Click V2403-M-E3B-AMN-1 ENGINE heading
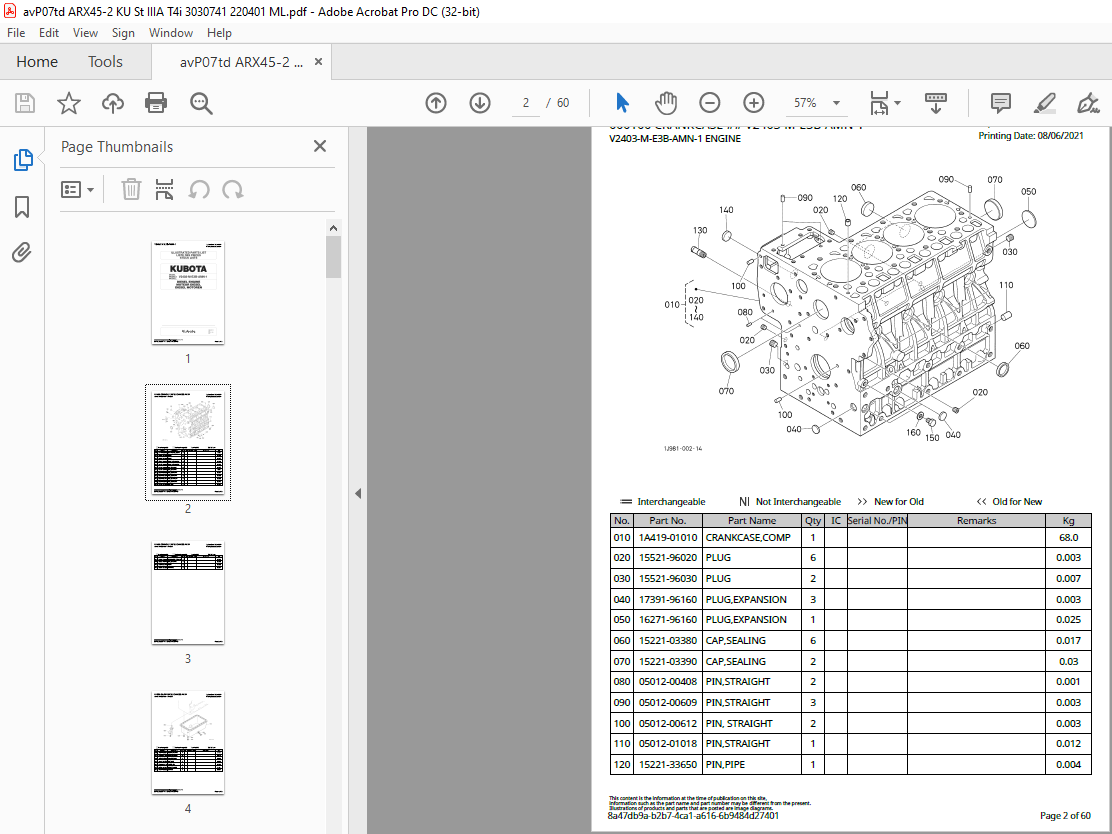The height and width of the screenshot is (834, 1112). (x=674, y=139)
